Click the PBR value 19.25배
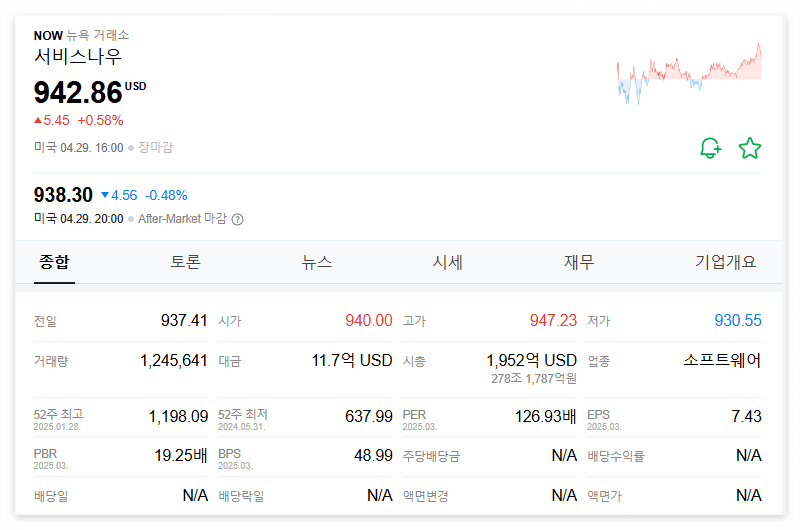 coord(181,455)
